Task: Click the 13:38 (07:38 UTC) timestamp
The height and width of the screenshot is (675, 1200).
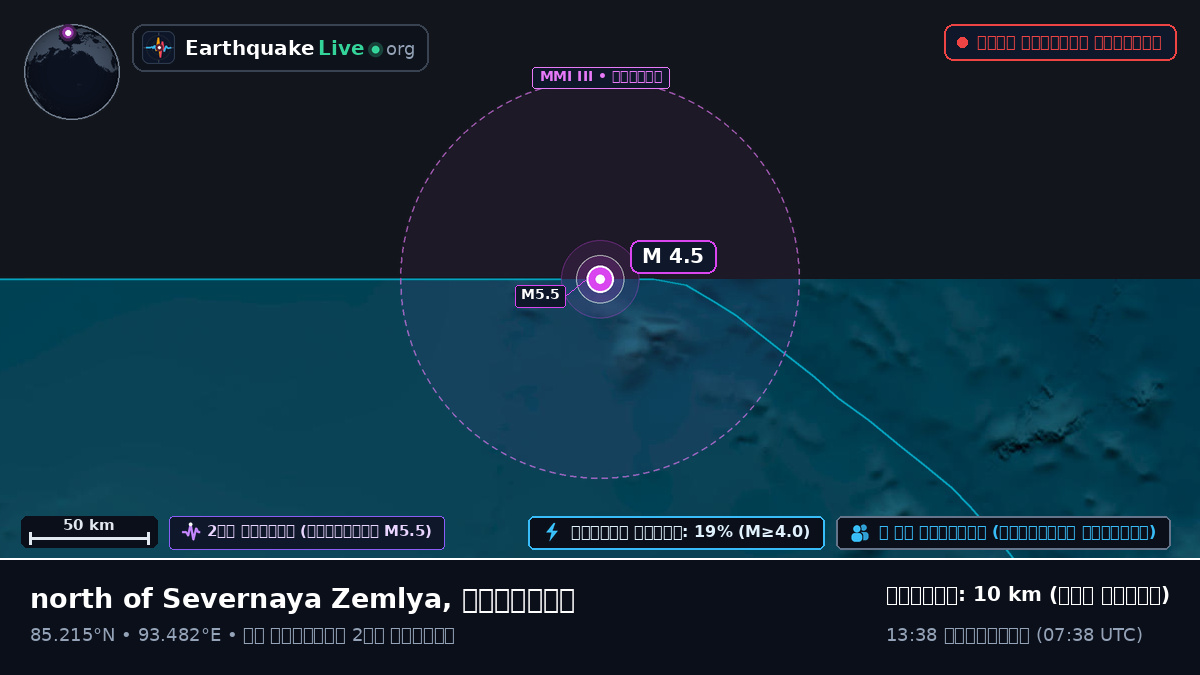Action: pyautogui.click(x=1014, y=635)
